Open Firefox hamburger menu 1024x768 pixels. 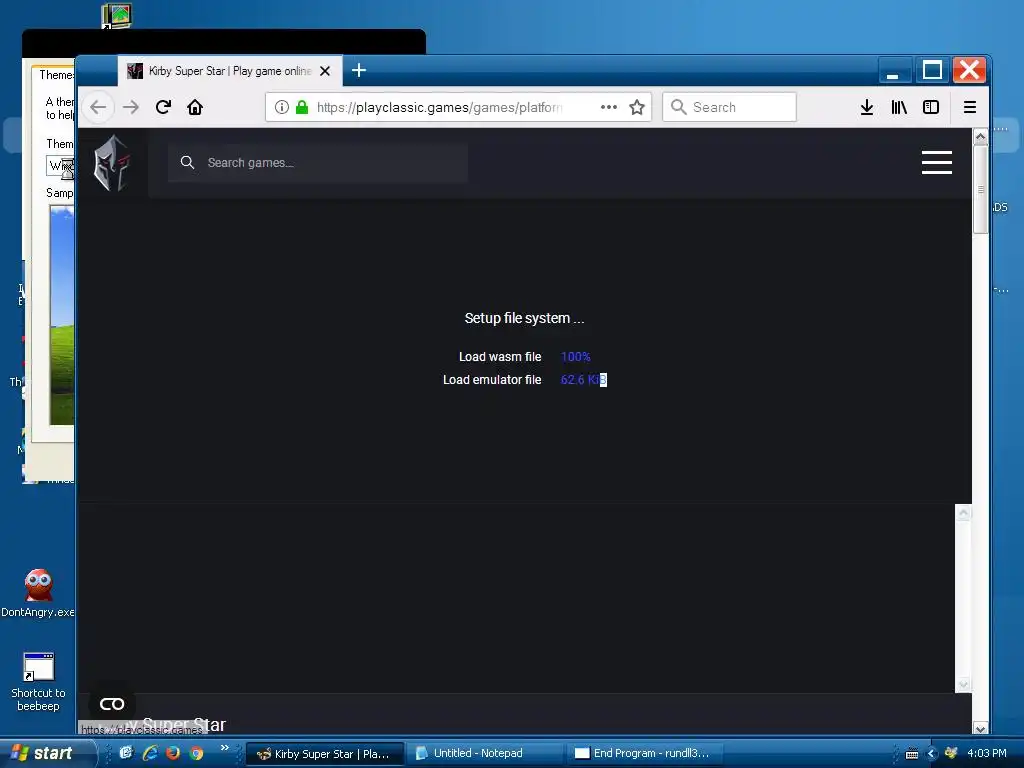tap(970, 107)
